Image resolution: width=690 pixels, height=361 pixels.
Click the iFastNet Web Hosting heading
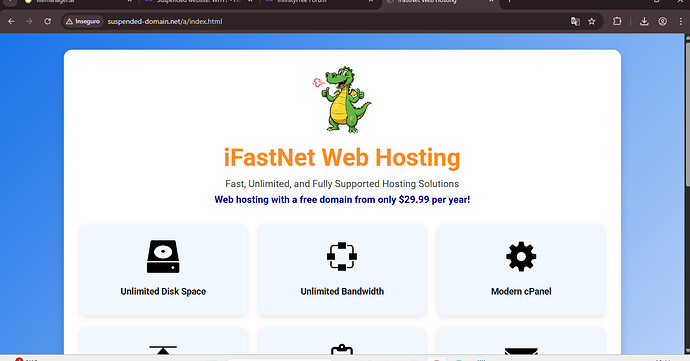342,158
